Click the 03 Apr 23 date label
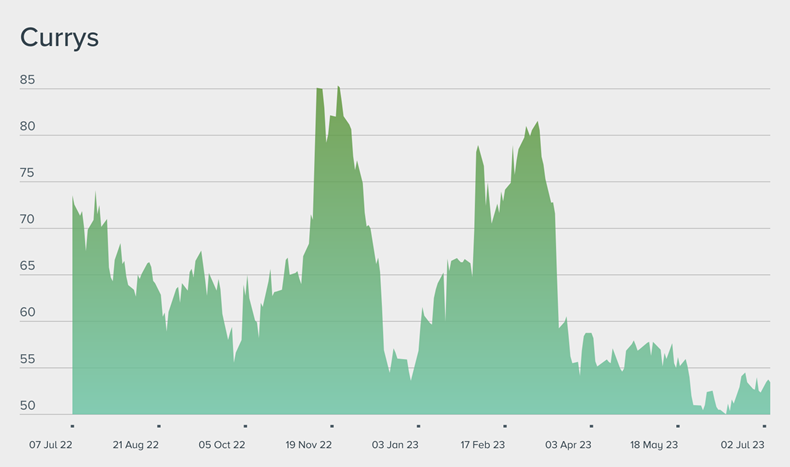The image size is (790, 467). [568, 445]
